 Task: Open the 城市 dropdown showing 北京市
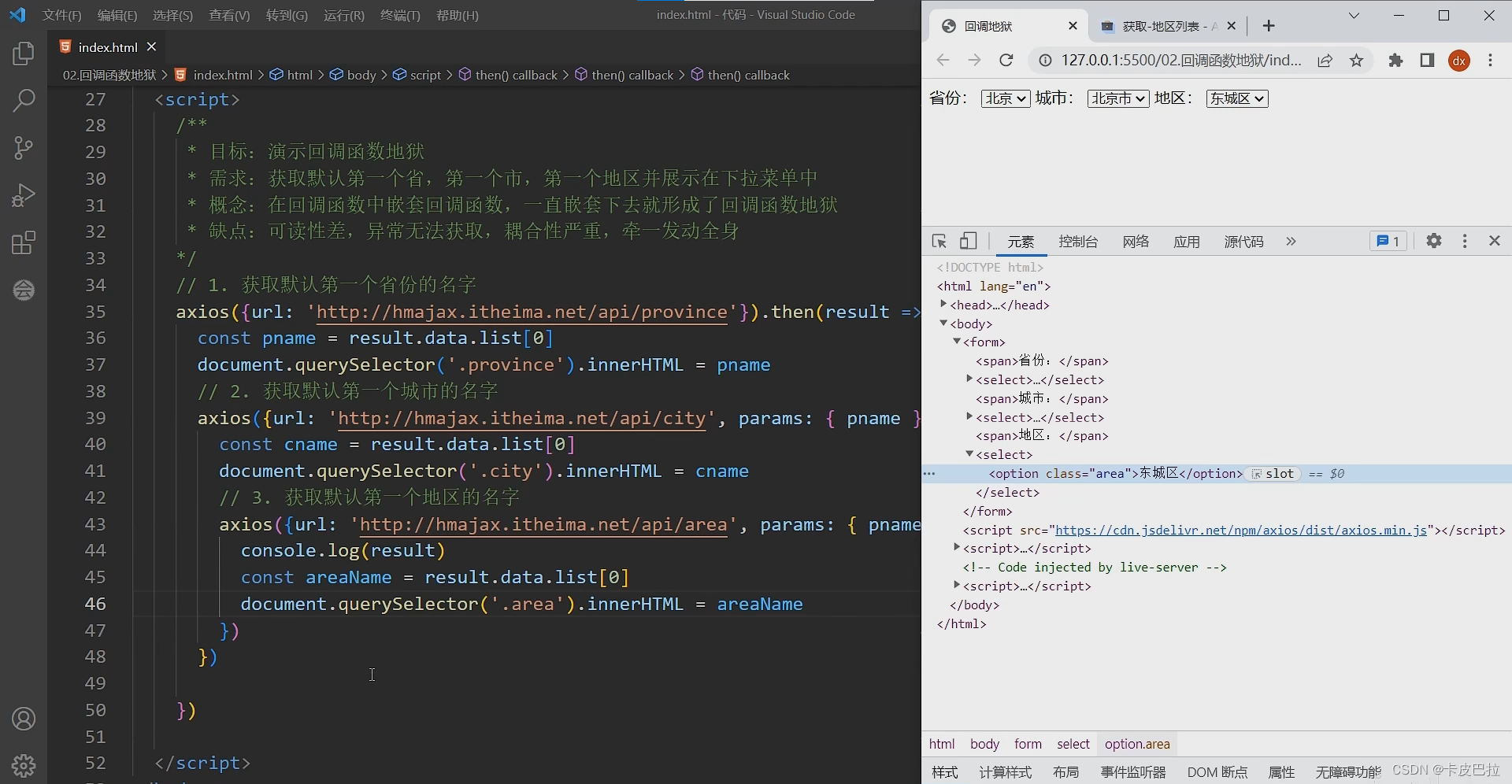(1118, 98)
